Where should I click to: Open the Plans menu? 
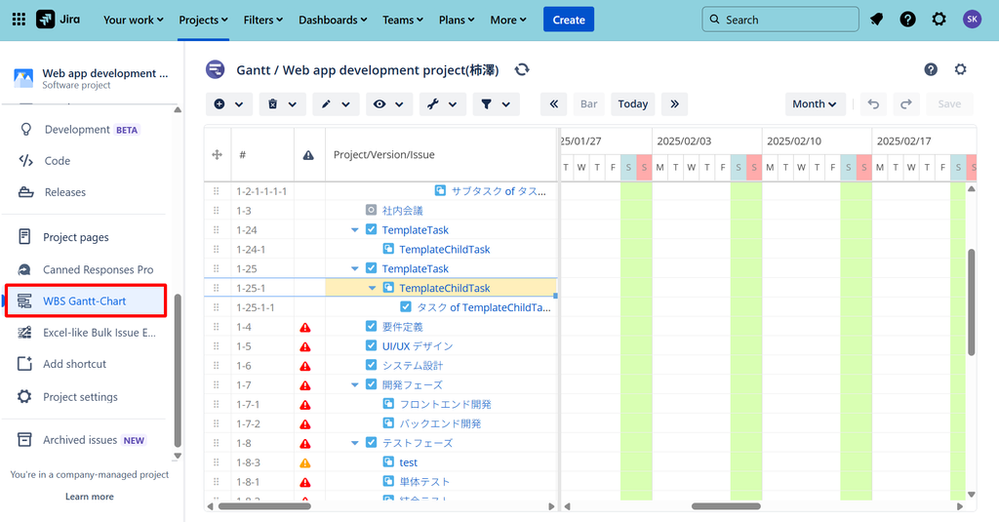456,20
